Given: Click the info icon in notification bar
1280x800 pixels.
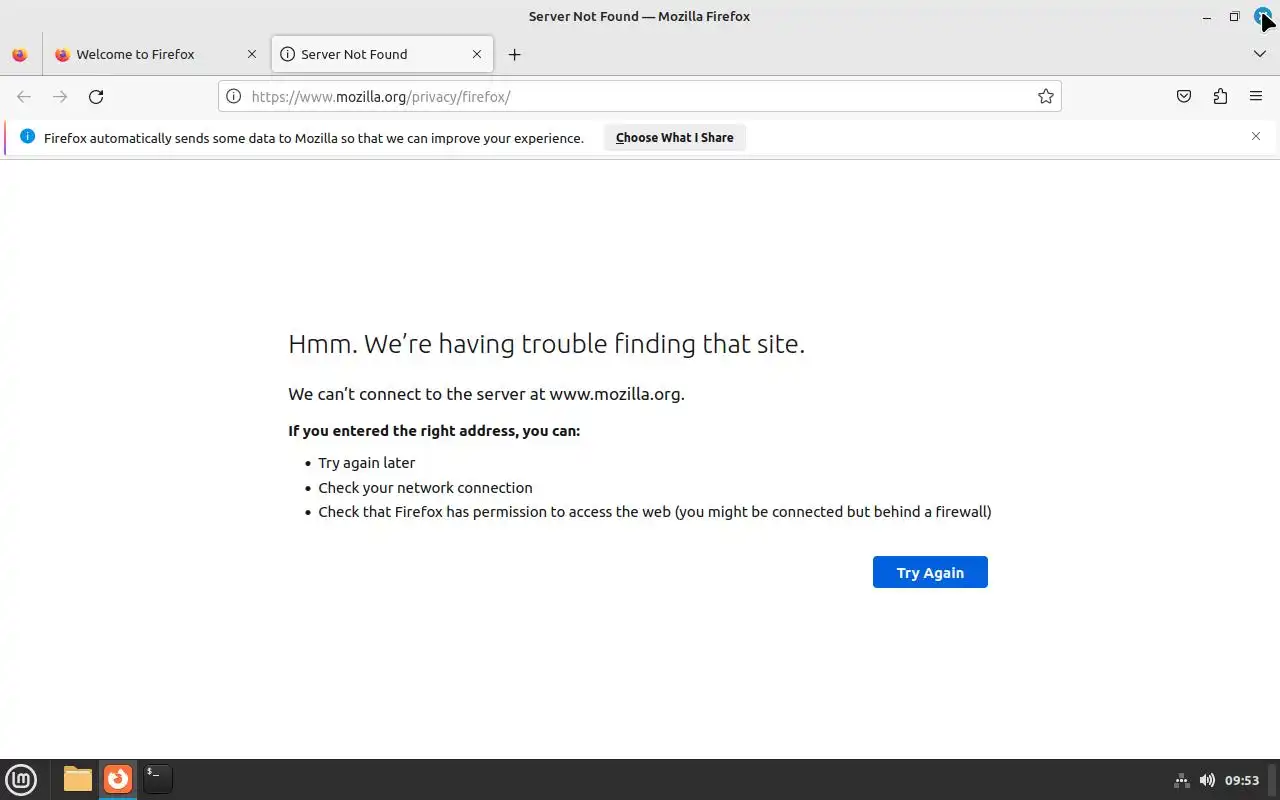Looking at the screenshot, I should 27,136.
